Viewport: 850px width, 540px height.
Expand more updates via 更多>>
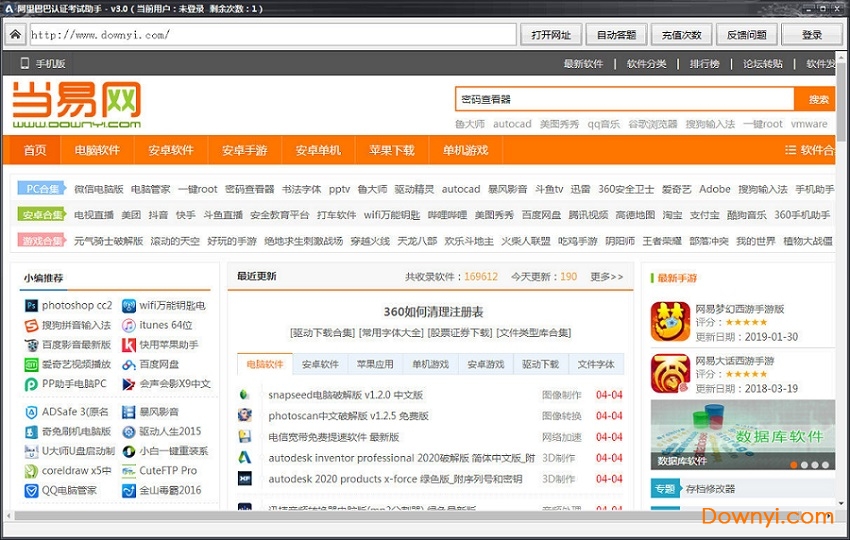(x=606, y=277)
